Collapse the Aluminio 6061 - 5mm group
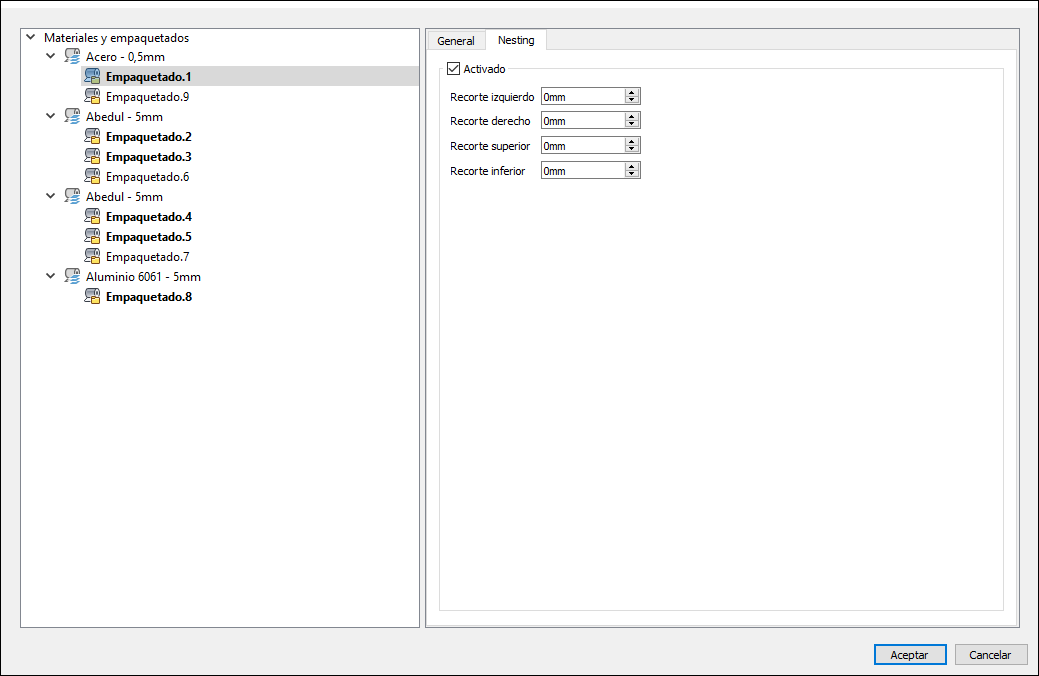 50,276
